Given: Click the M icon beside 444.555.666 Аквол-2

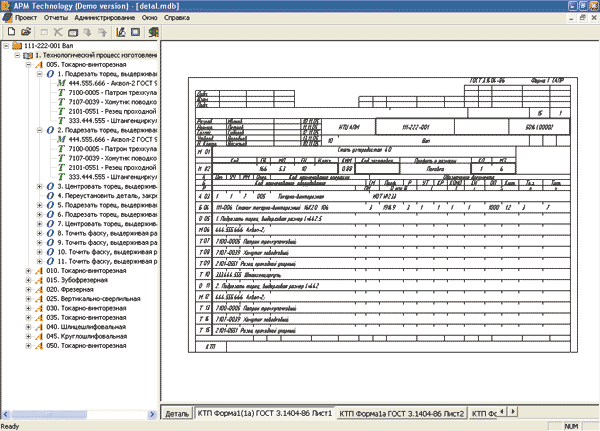Looking at the screenshot, I should (x=62, y=83).
